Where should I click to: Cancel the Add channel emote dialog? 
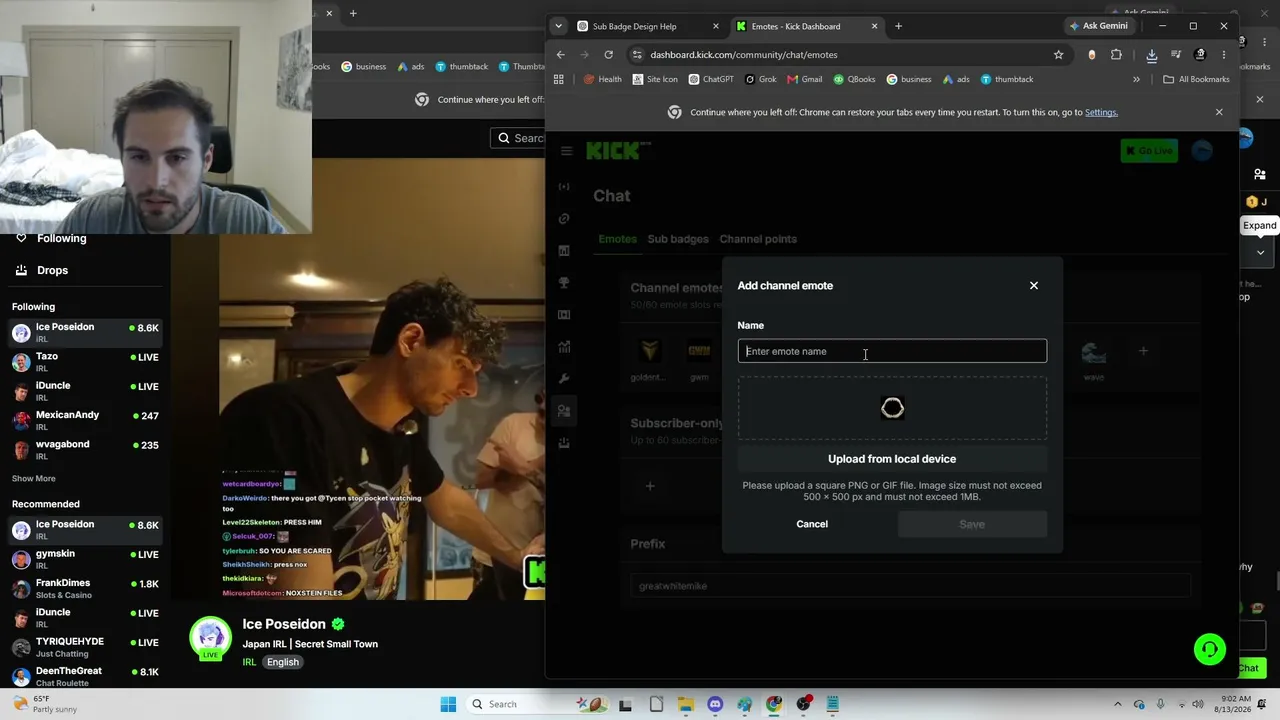(x=812, y=524)
